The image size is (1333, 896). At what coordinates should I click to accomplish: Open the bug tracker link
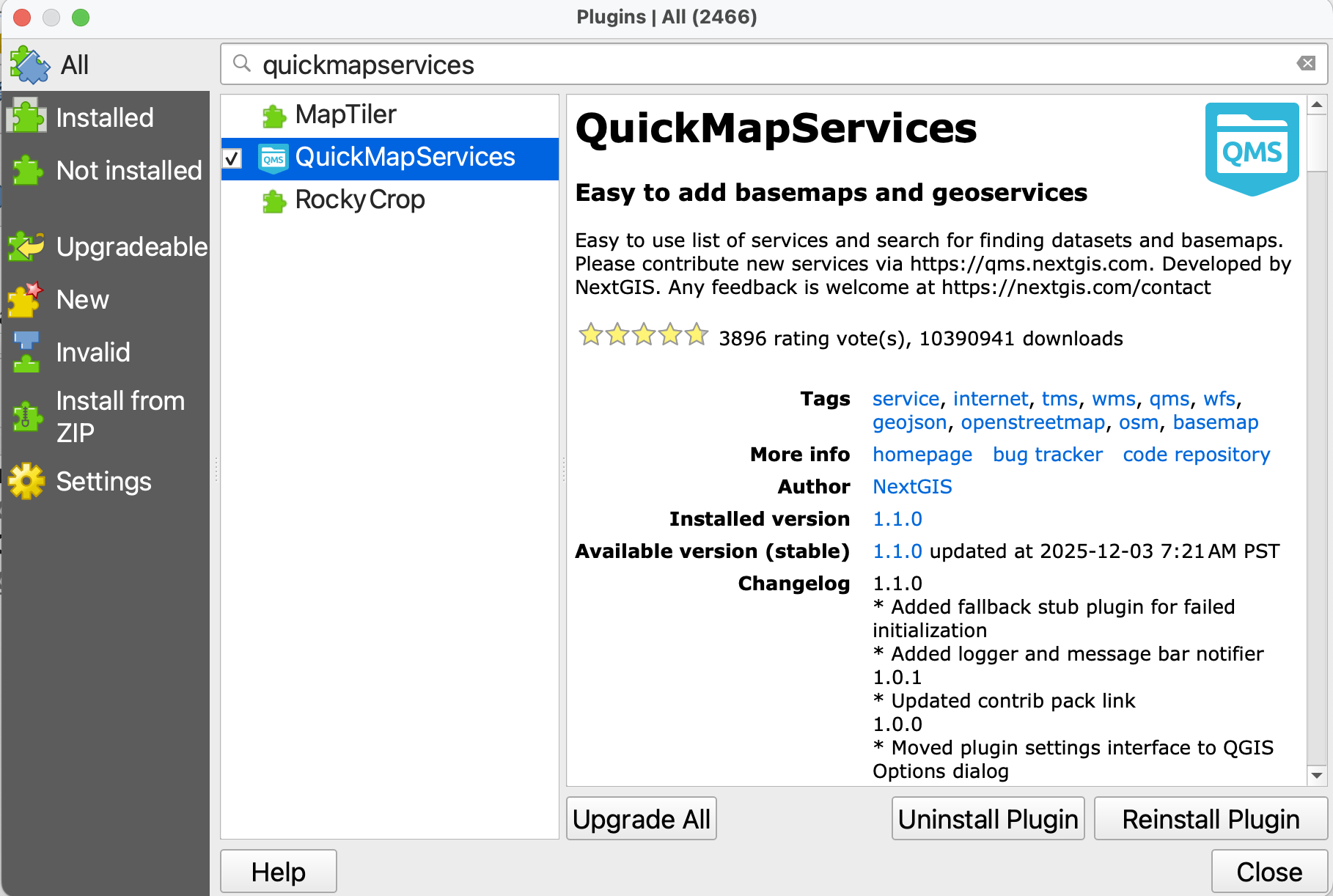[x=1047, y=455]
